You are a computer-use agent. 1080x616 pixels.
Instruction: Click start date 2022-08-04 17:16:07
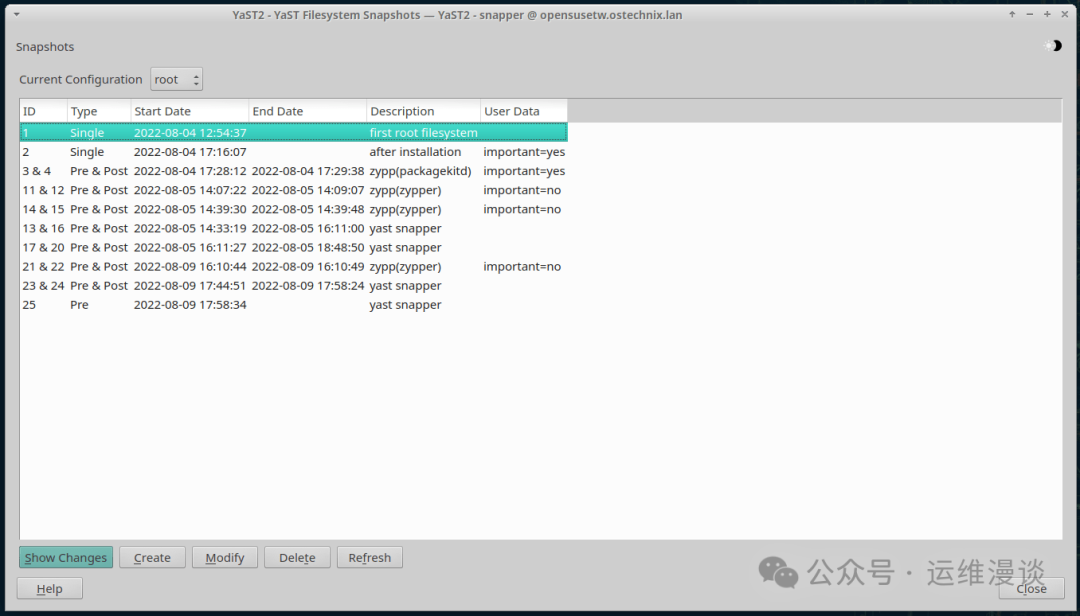point(190,152)
